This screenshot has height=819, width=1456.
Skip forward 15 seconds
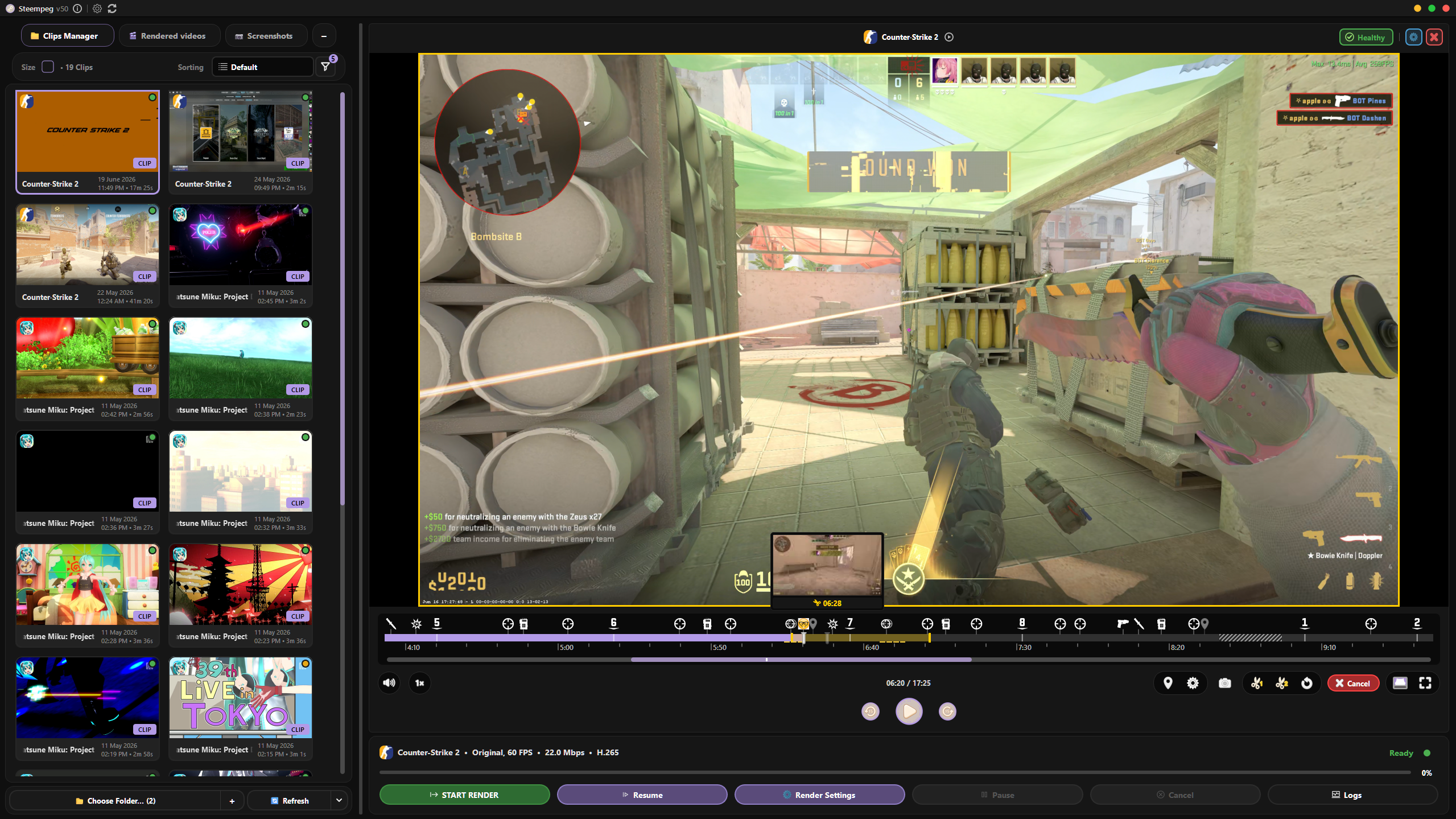point(947,711)
